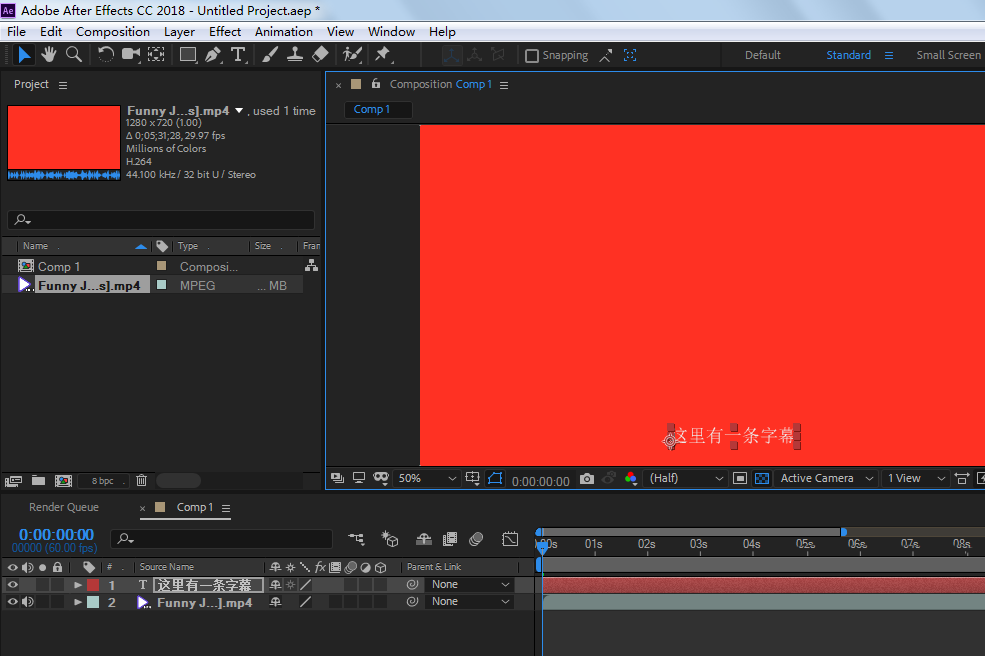The image size is (985, 656).
Task: Select the Clone Stamp tool
Action: tap(295, 55)
